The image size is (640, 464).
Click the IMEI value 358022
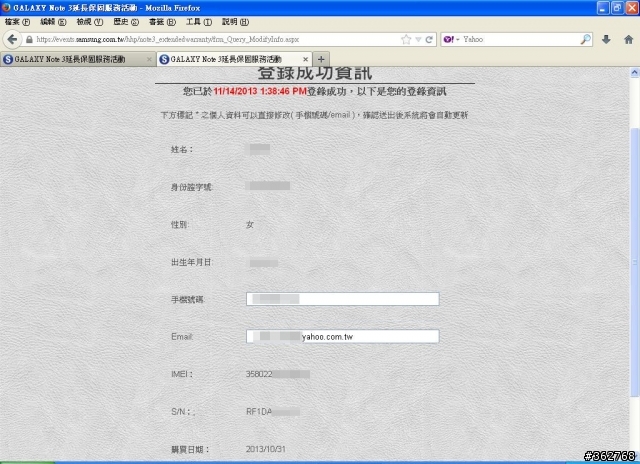click(x=259, y=374)
